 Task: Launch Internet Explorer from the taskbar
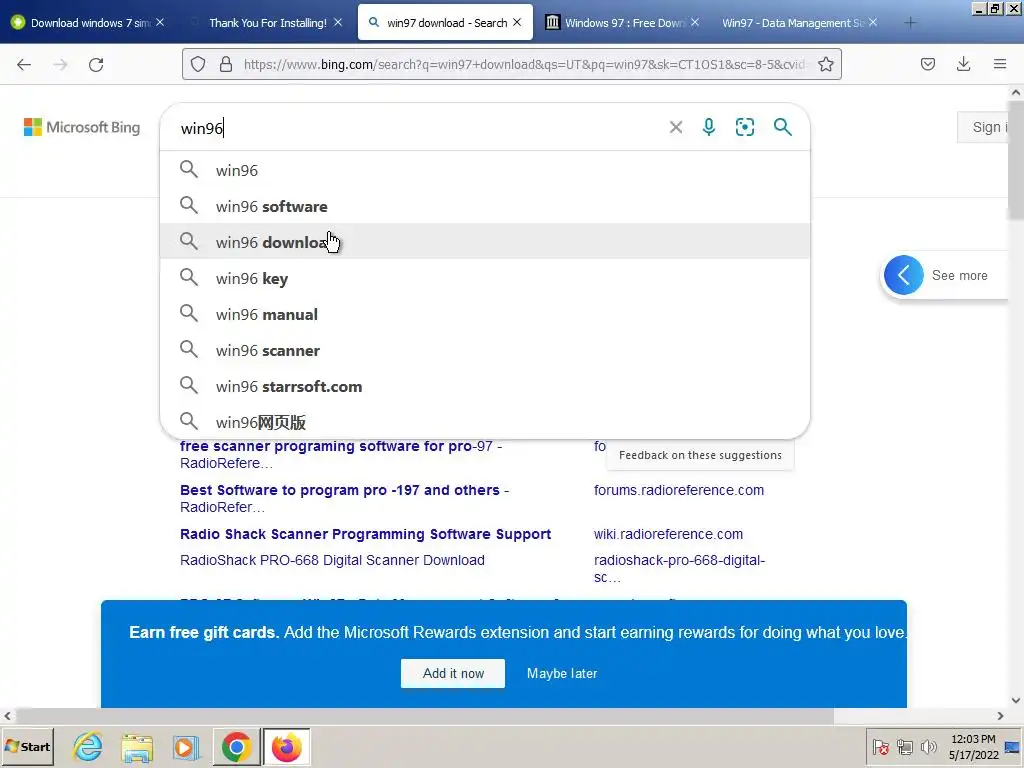click(88, 746)
